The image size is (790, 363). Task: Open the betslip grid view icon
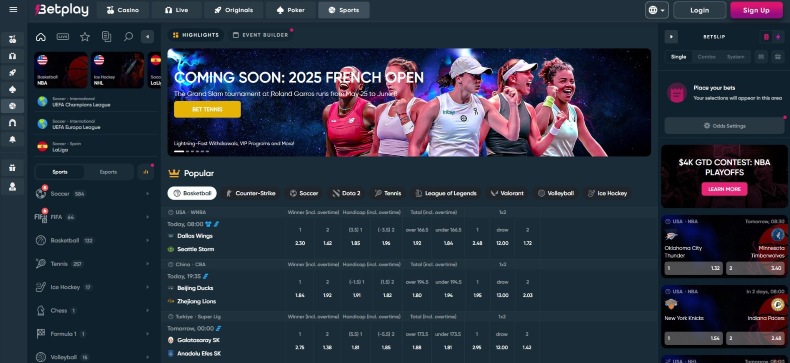point(761,57)
